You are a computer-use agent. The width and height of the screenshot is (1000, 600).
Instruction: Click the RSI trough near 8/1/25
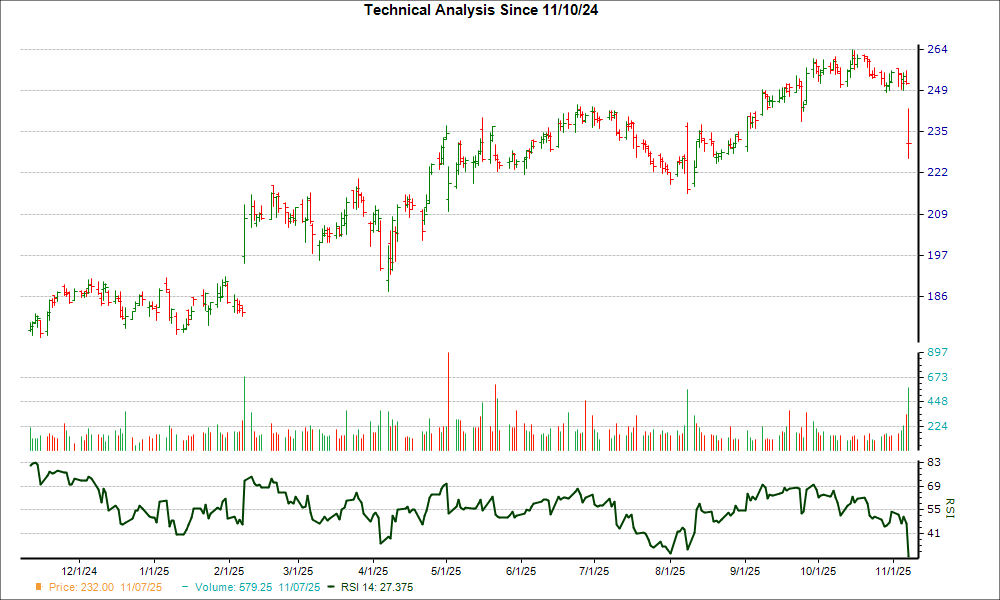668,553
